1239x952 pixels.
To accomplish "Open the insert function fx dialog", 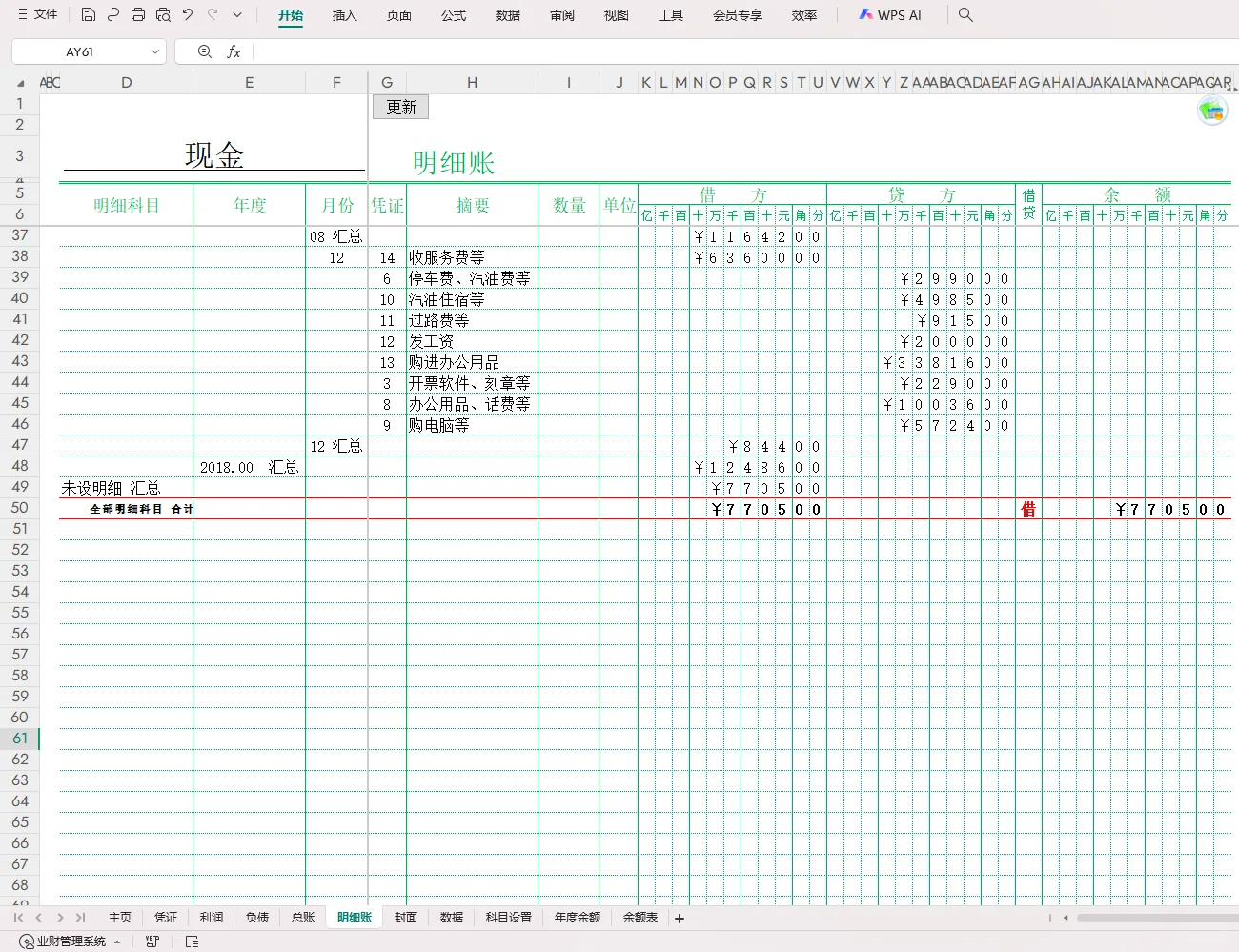I will pyautogui.click(x=234, y=51).
